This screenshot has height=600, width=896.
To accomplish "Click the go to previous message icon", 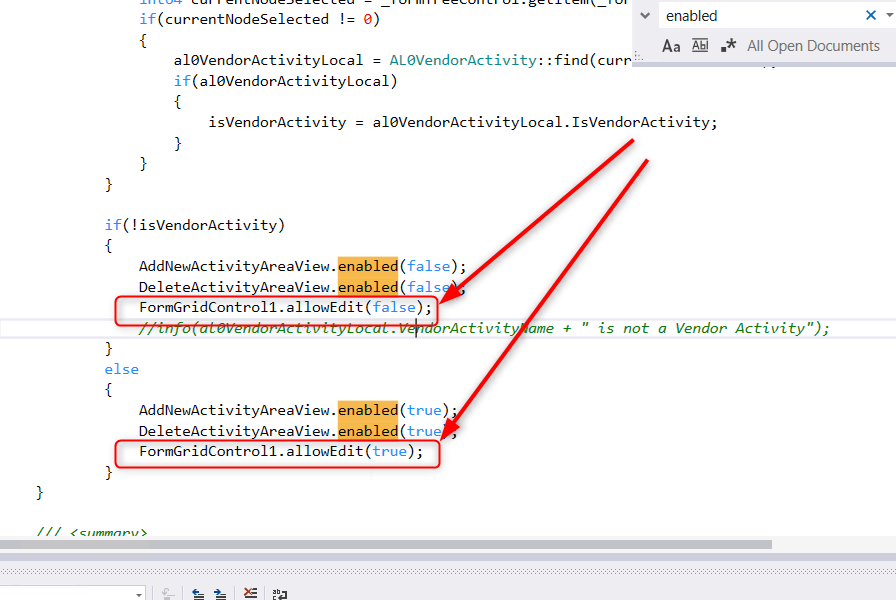I will [199, 593].
